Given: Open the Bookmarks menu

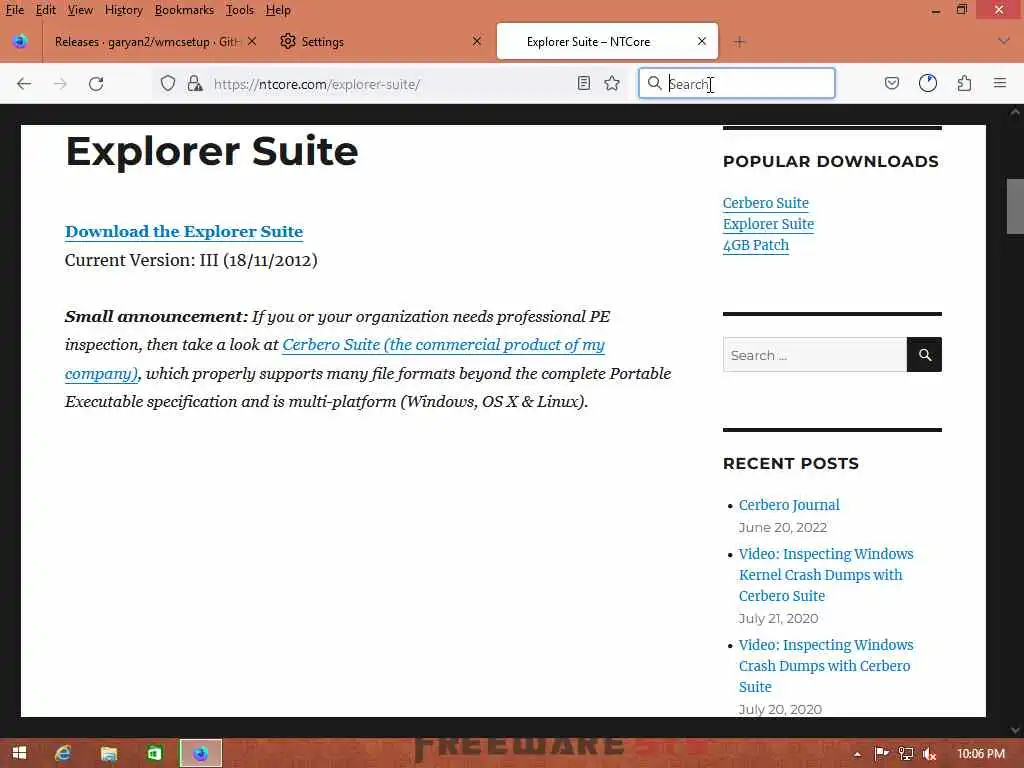Looking at the screenshot, I should point(184,10).
